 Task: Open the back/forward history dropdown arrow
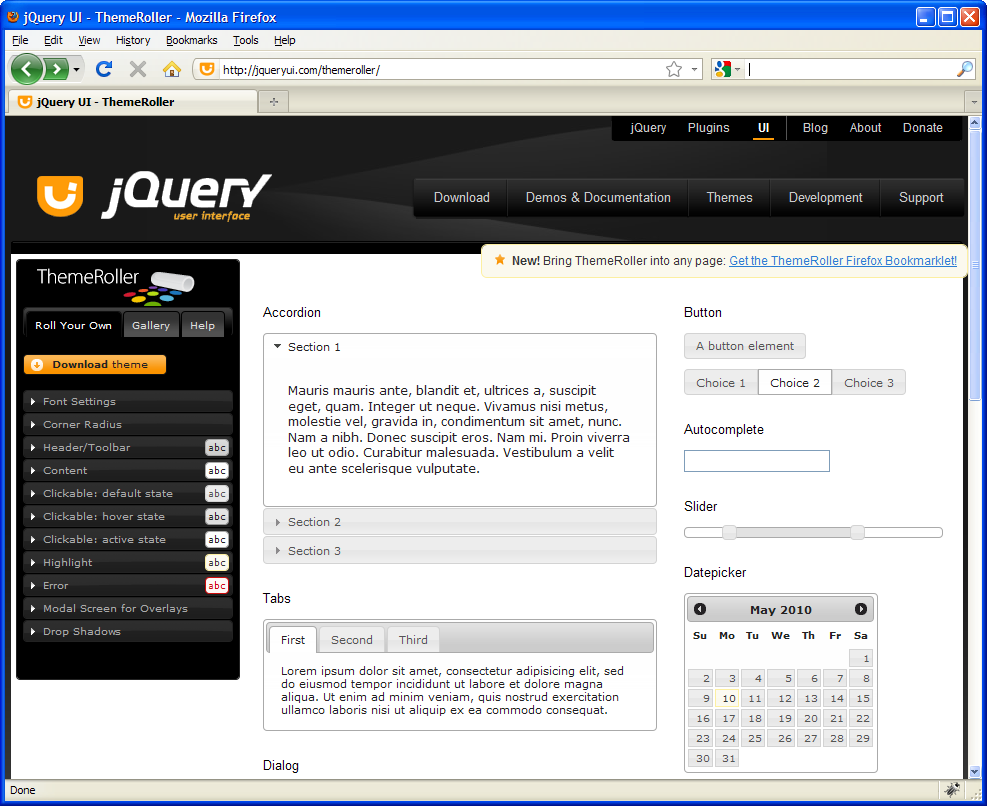76,69
